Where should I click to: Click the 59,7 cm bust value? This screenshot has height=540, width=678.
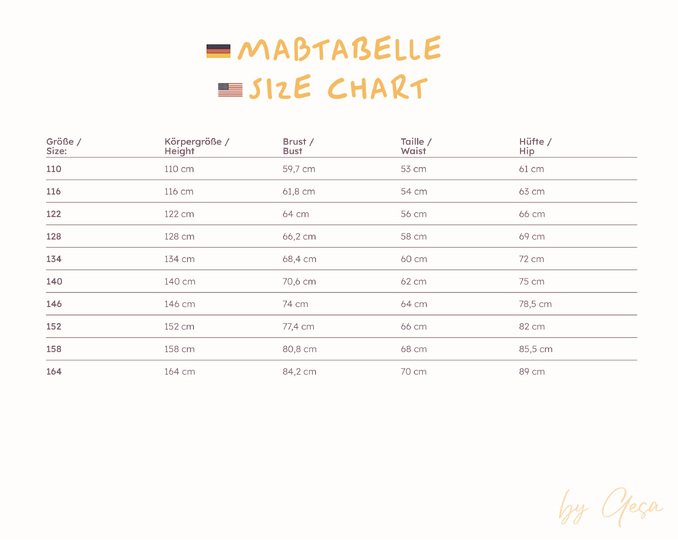(299, 169)
